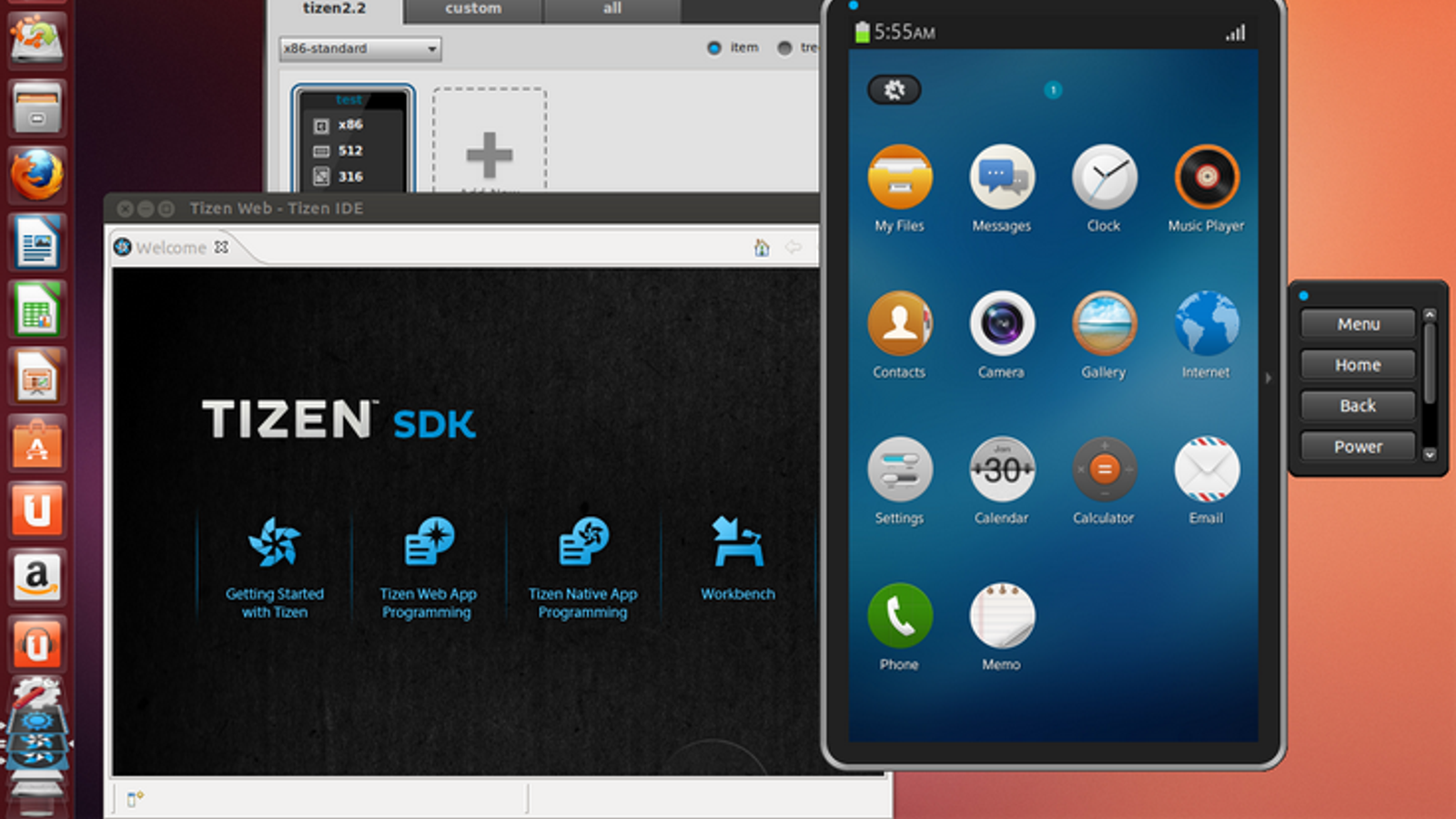The height and width of the screenshot is (819, 1456).
Task: Add a new emulator with plus button
Action: coord(490,155)
